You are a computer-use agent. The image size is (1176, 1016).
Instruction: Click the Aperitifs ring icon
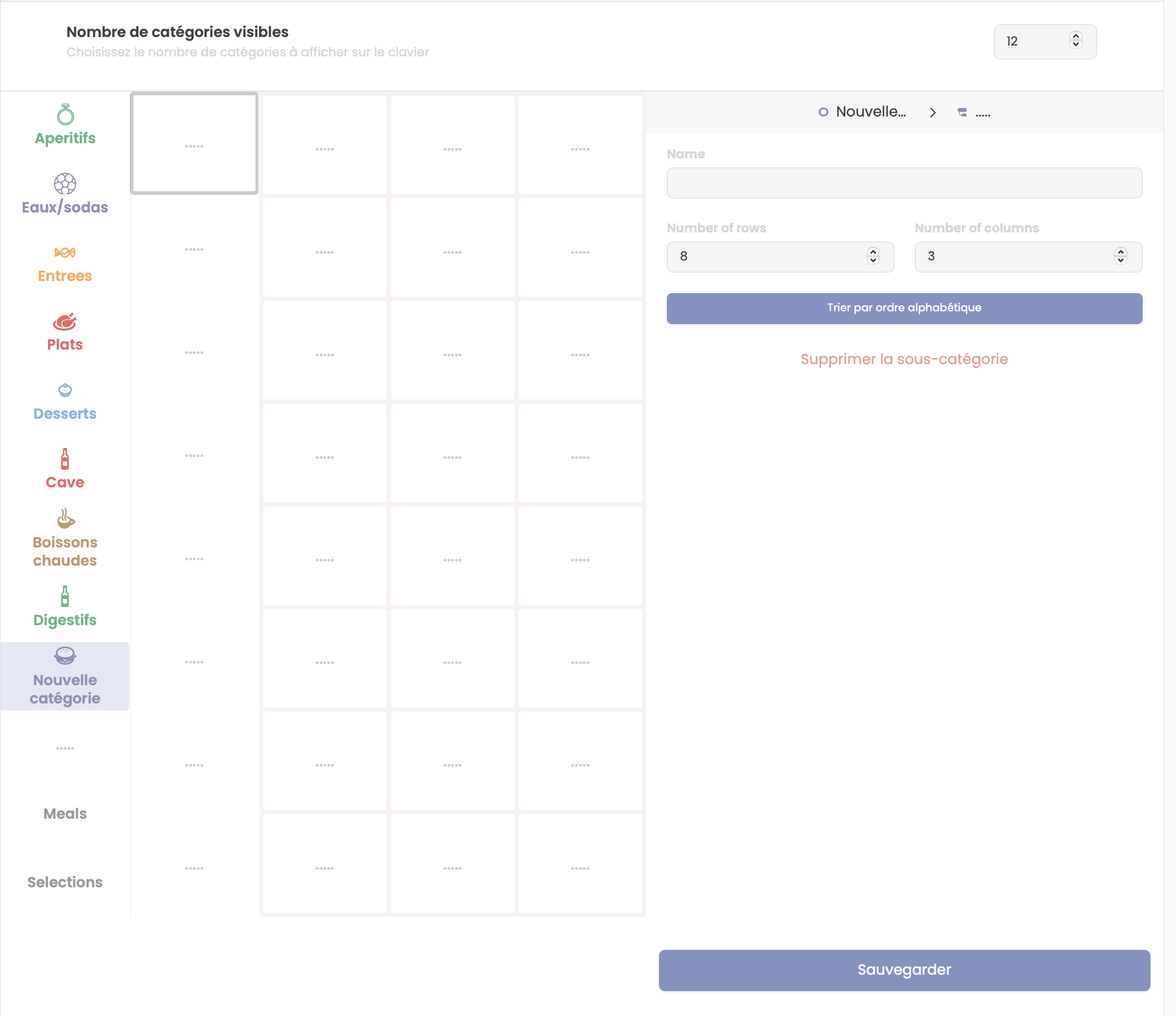point(65,115)
